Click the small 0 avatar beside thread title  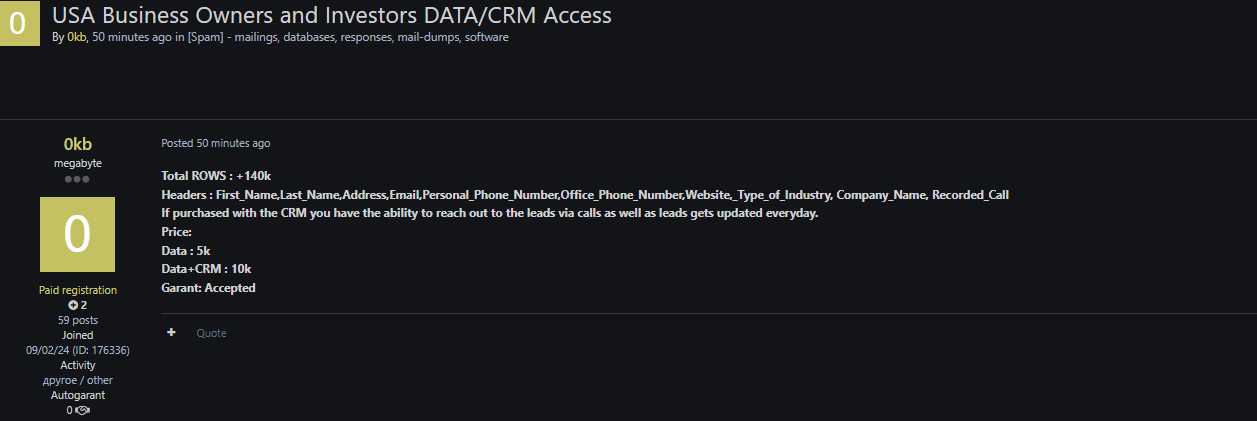[x=18, y=24]
